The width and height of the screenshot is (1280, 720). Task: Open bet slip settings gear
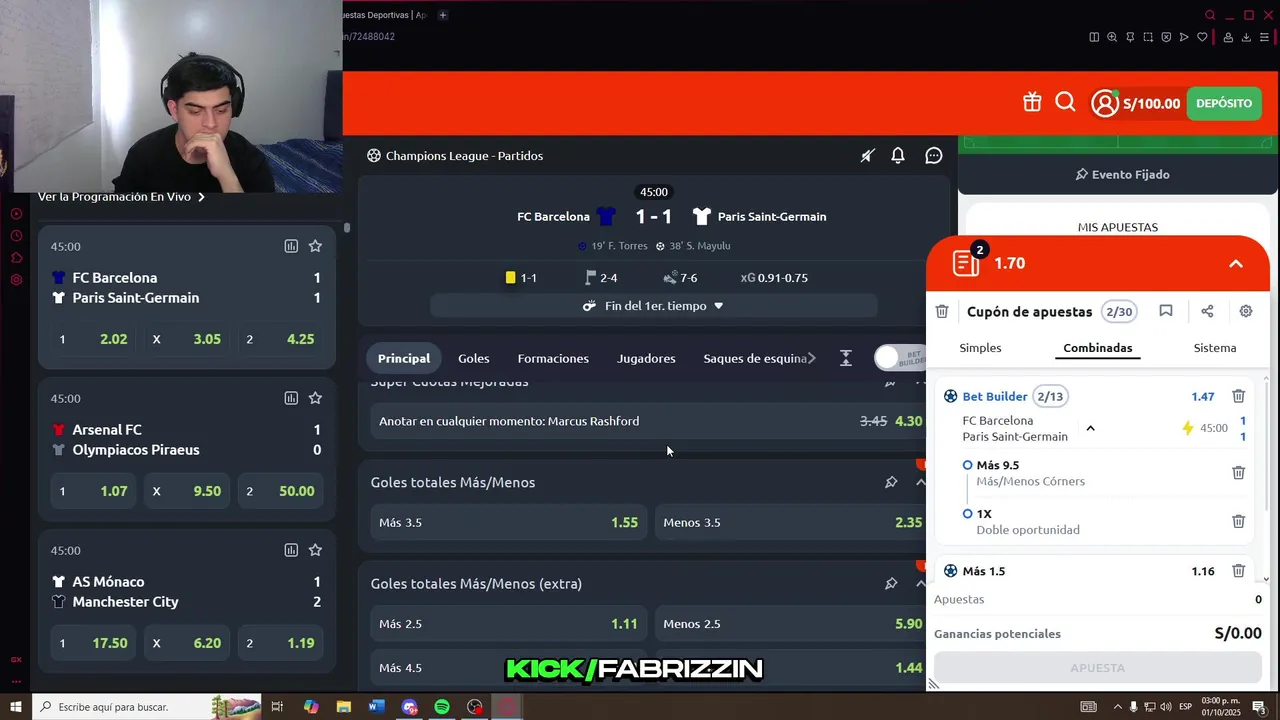1246,311
